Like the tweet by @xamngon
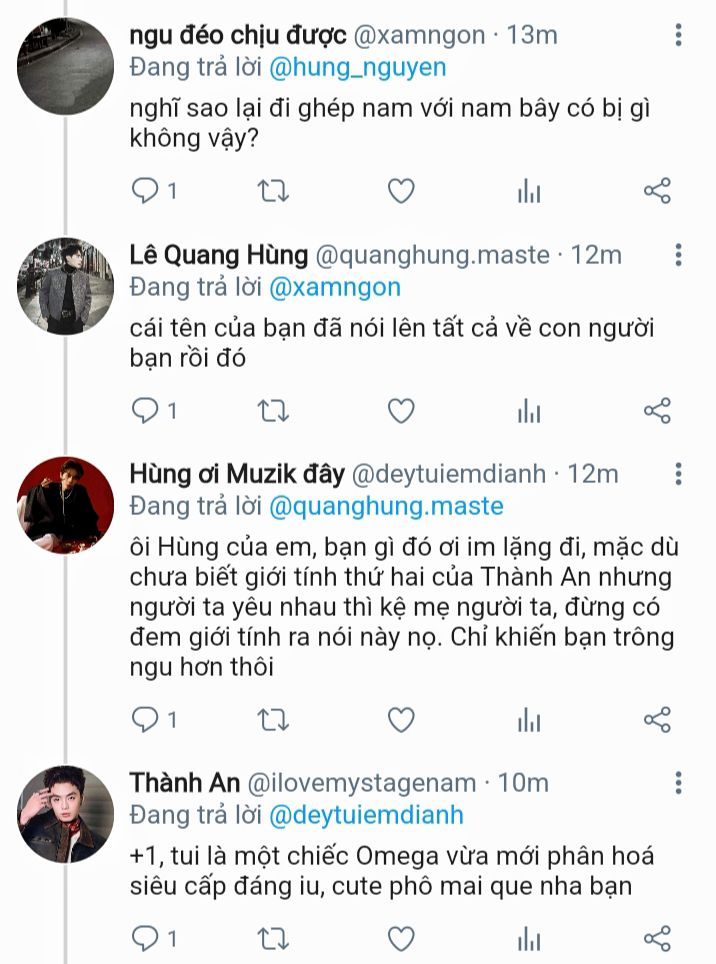The width and height of the screenshot is (716, 964). pos(401,190)
